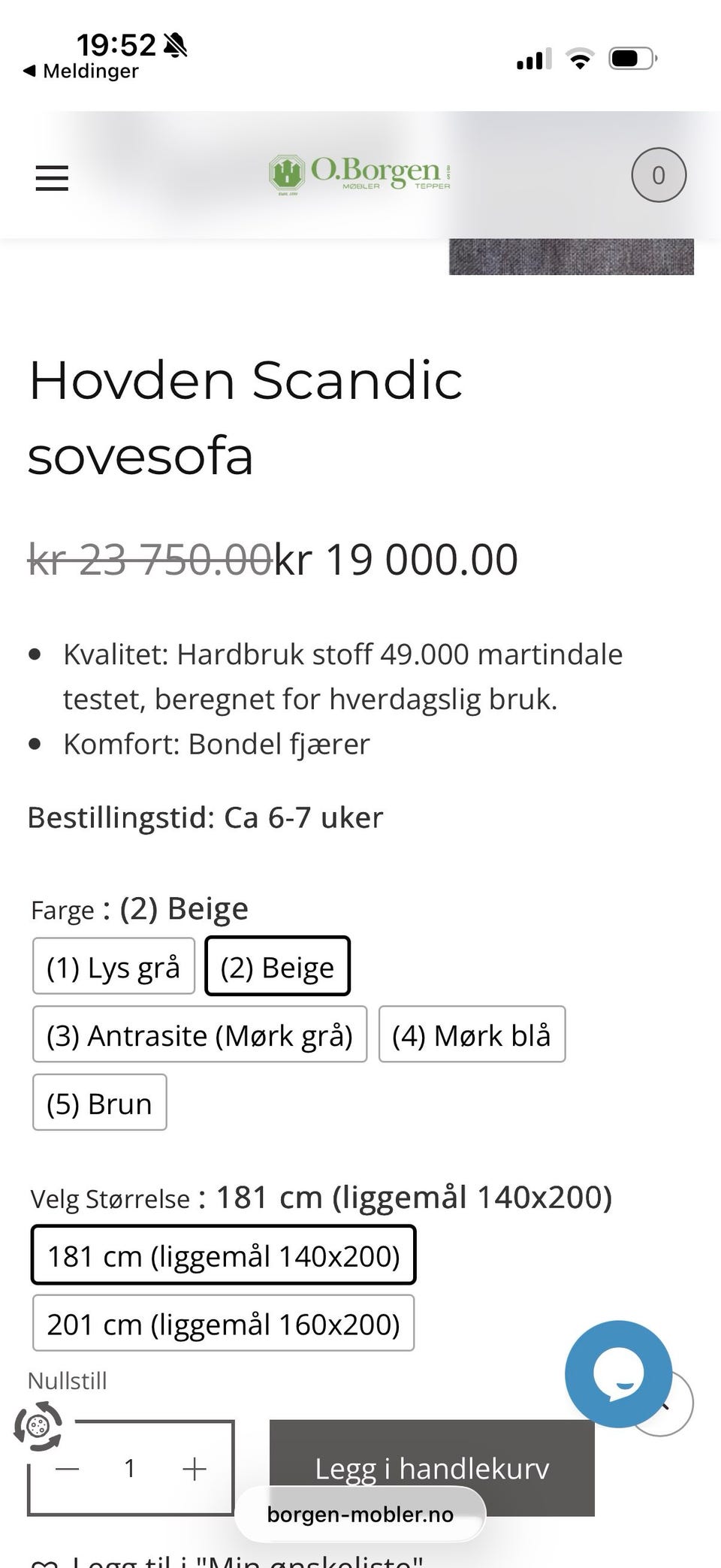Tap the borgen-mobler.no address pill
721x1568 pixels.
pyautogui.click(x=360, y=1514)
